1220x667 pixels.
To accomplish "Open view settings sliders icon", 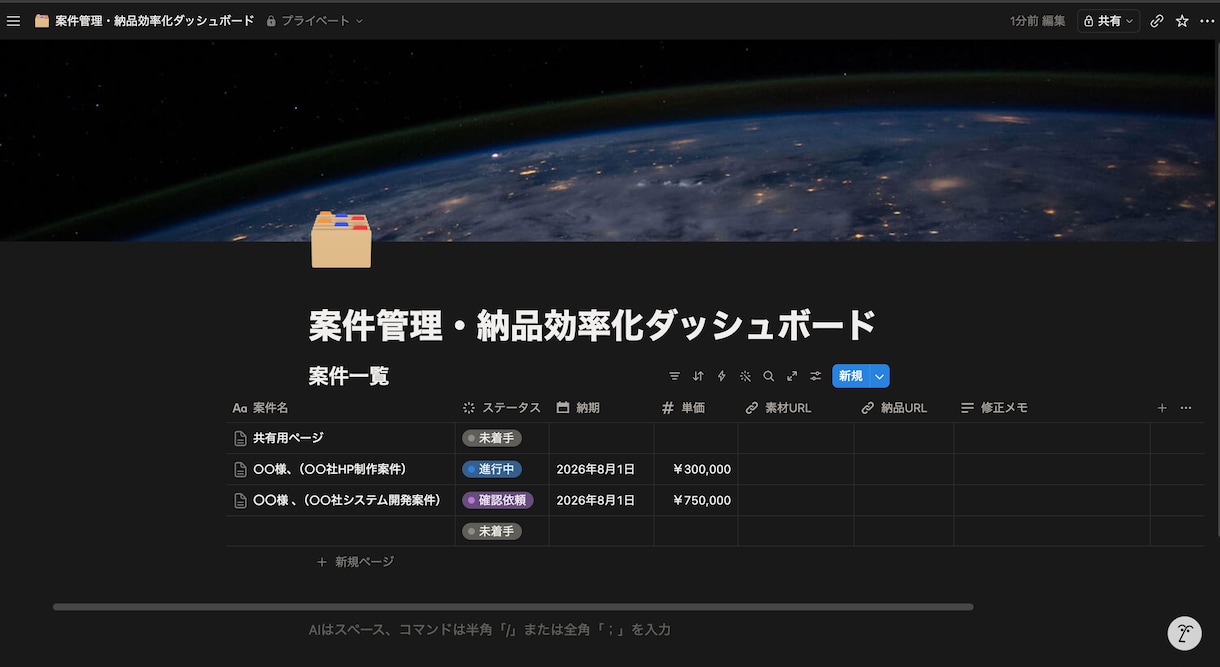I will point(815,376).
